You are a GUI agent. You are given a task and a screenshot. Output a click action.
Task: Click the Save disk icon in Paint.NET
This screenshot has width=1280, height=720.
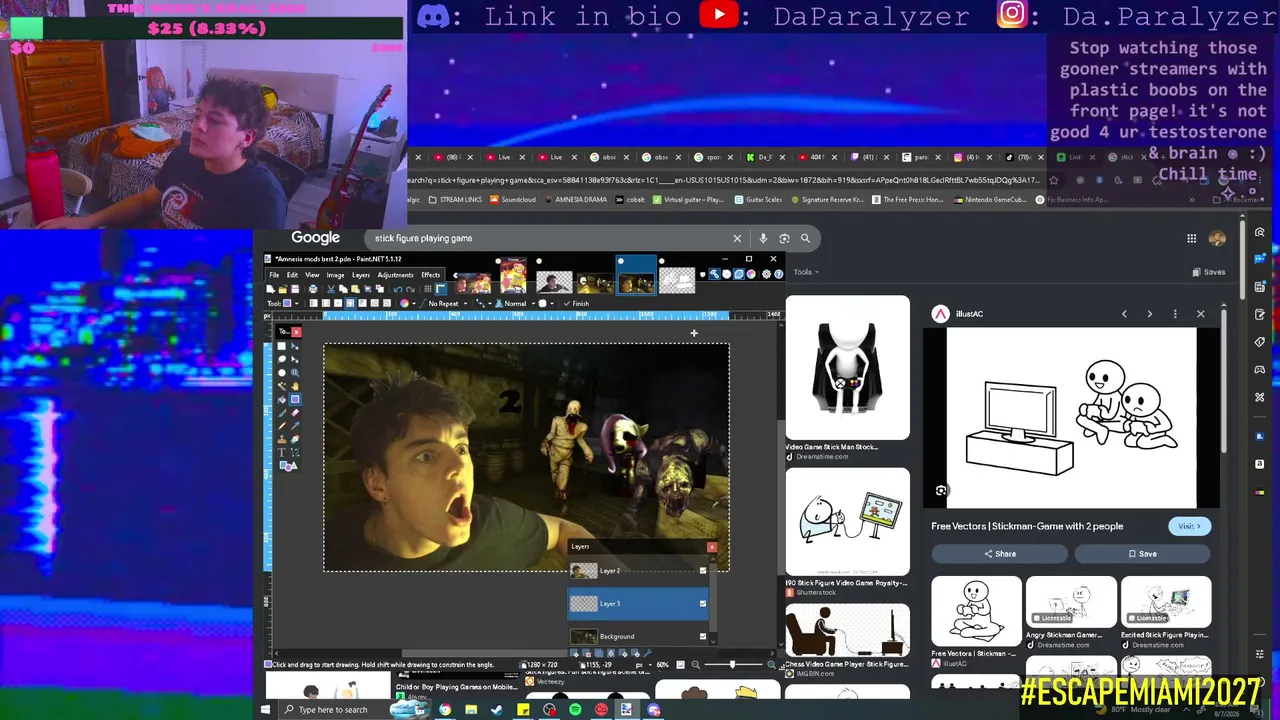pyautogui.click(x=296, y=289)
